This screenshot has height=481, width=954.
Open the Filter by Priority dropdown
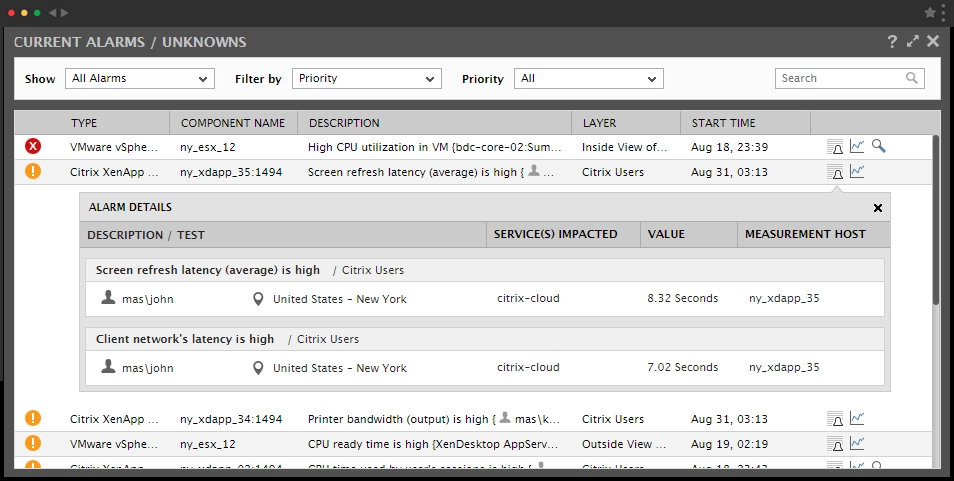(x=367, y=78)
